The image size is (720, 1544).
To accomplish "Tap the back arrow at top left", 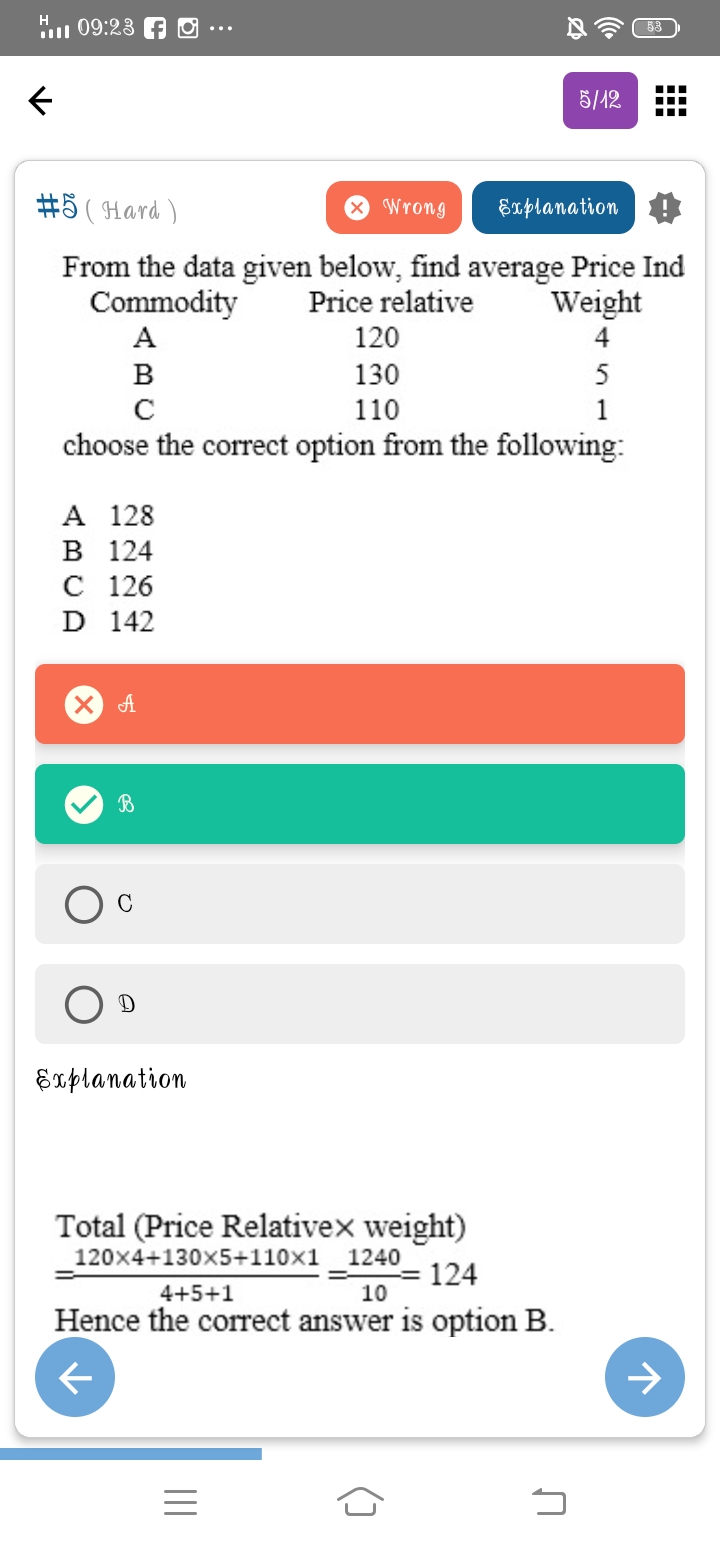I will pos(39,100).
